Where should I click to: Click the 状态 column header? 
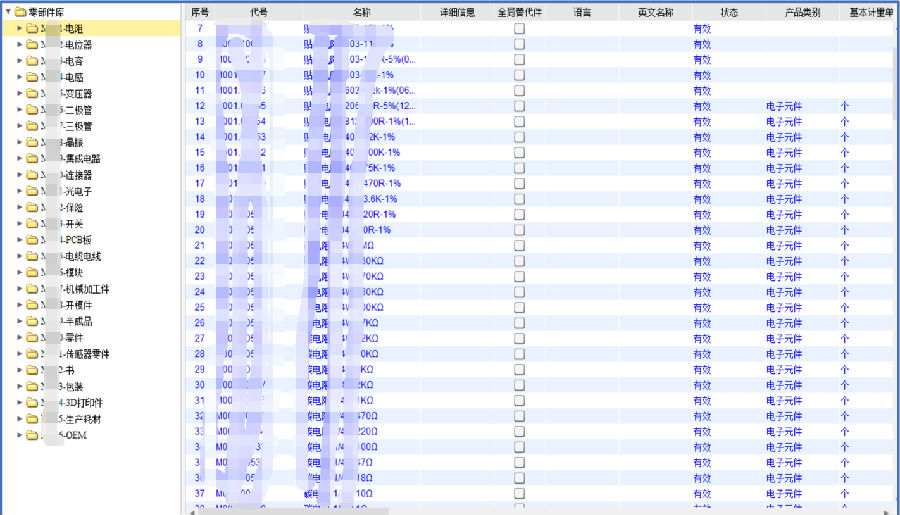click(729, 12)
